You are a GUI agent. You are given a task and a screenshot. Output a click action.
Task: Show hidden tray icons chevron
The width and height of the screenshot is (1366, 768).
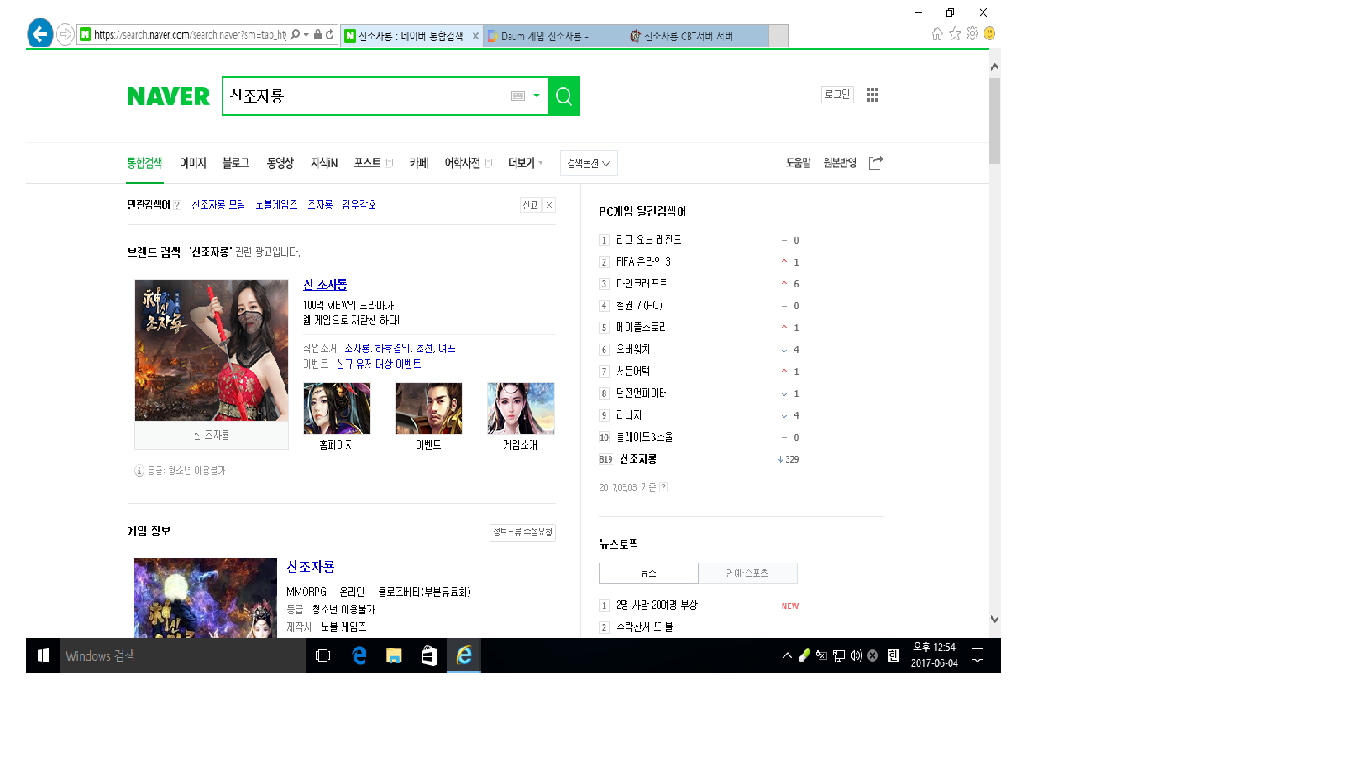[787, 656]
